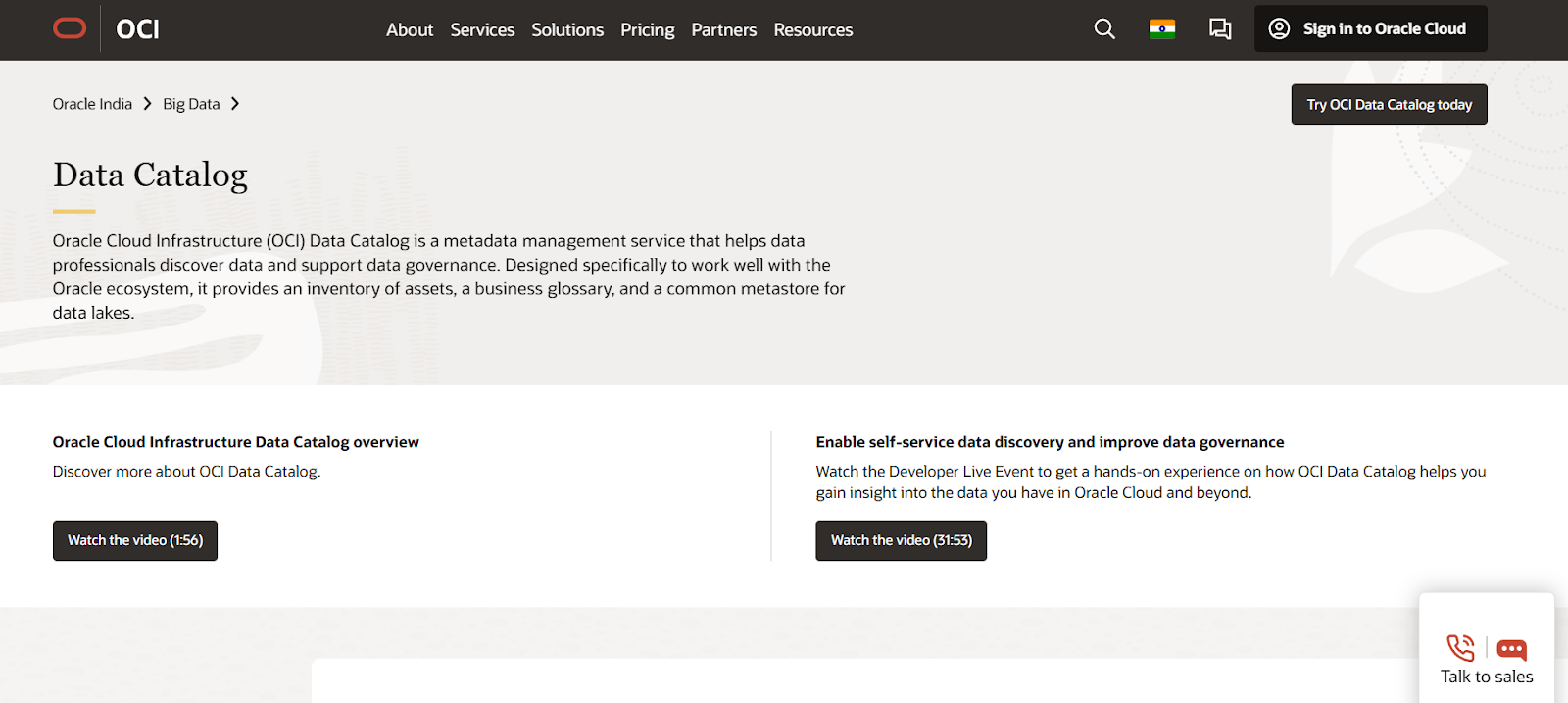
Task: Click the phone icon in Talk to sales
Action: [1460, 648]
